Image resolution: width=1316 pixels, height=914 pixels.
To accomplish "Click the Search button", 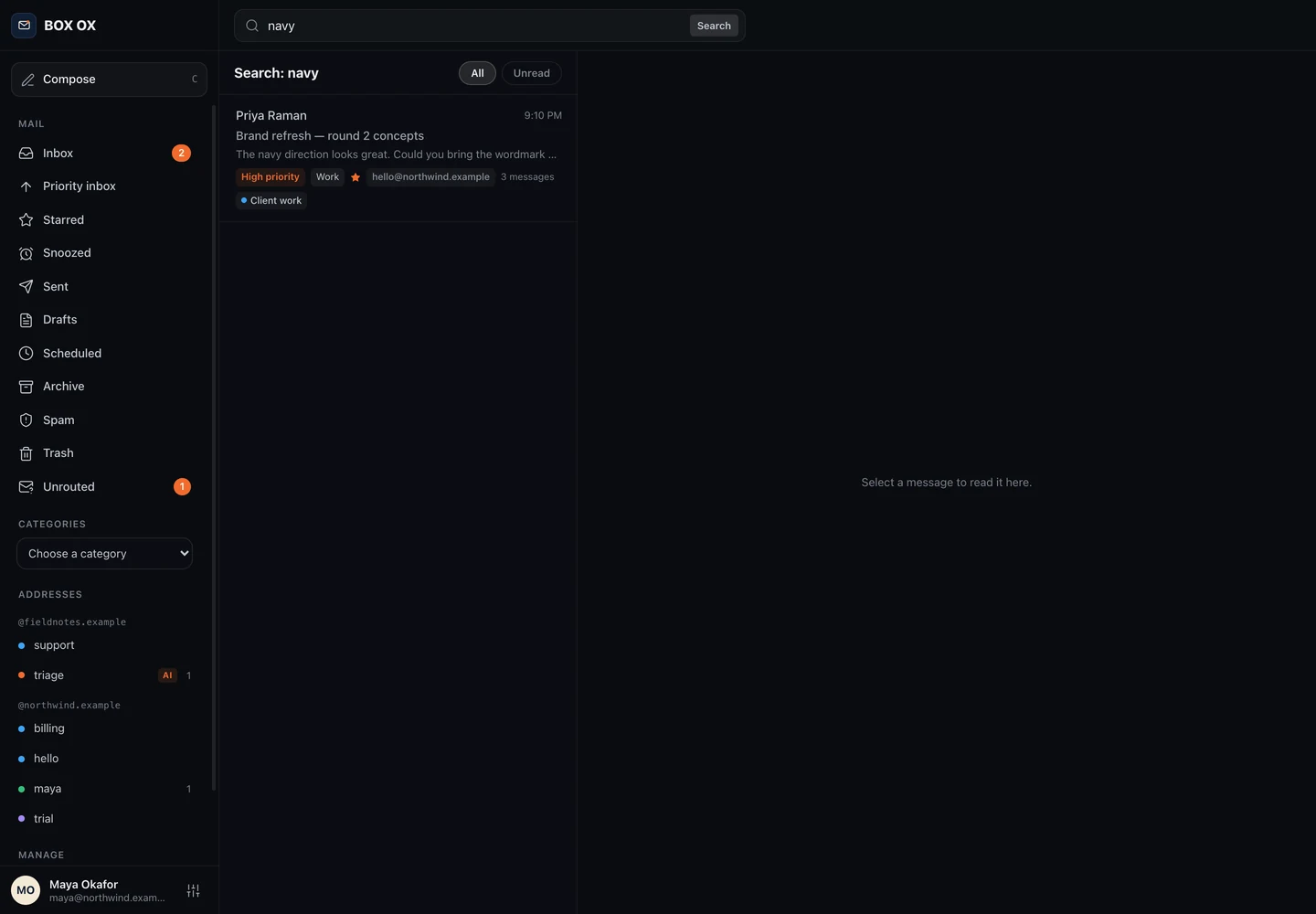I will click(714, 26).
